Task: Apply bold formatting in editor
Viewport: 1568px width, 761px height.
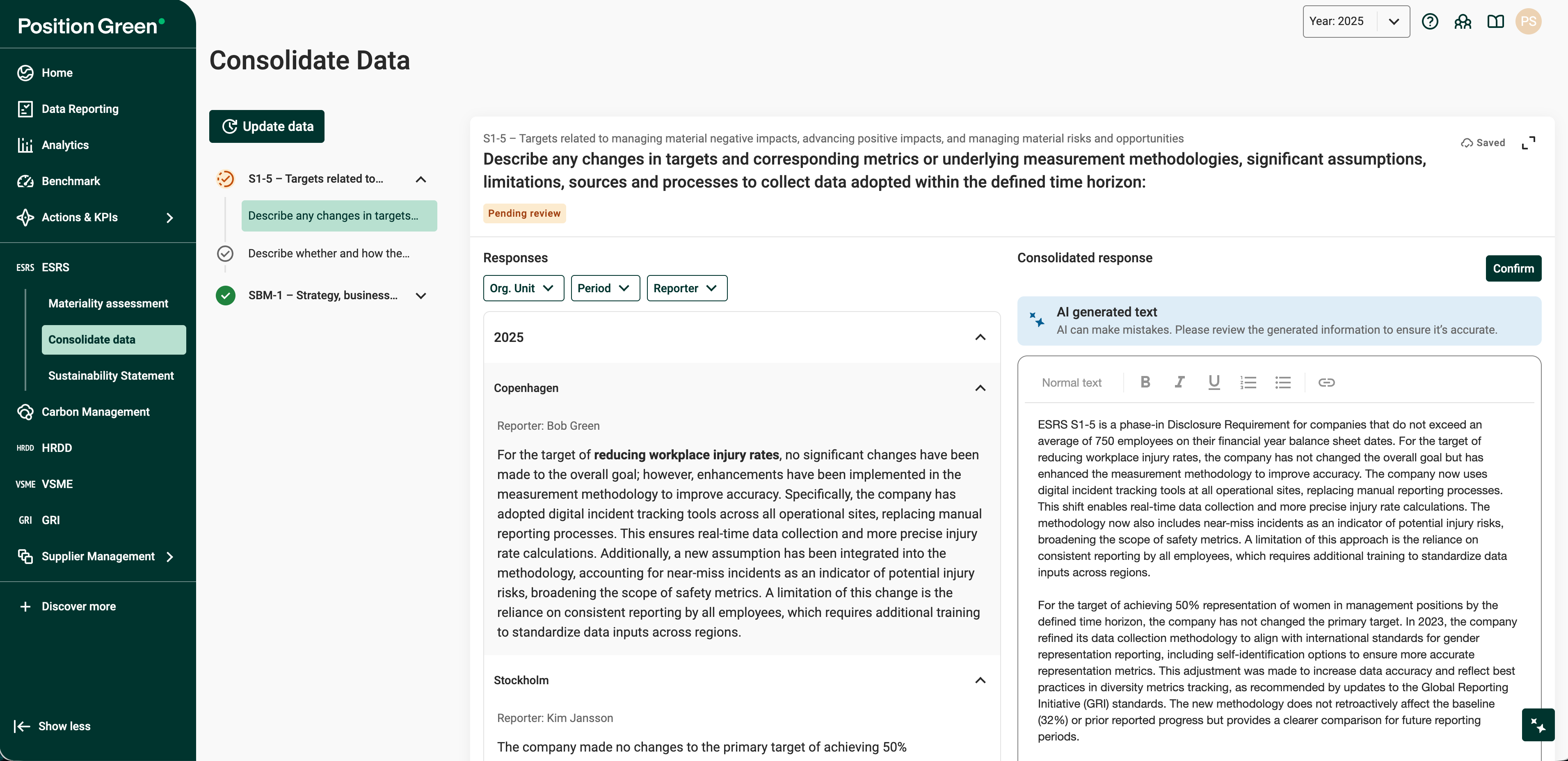Action: tap(1145, 382)
